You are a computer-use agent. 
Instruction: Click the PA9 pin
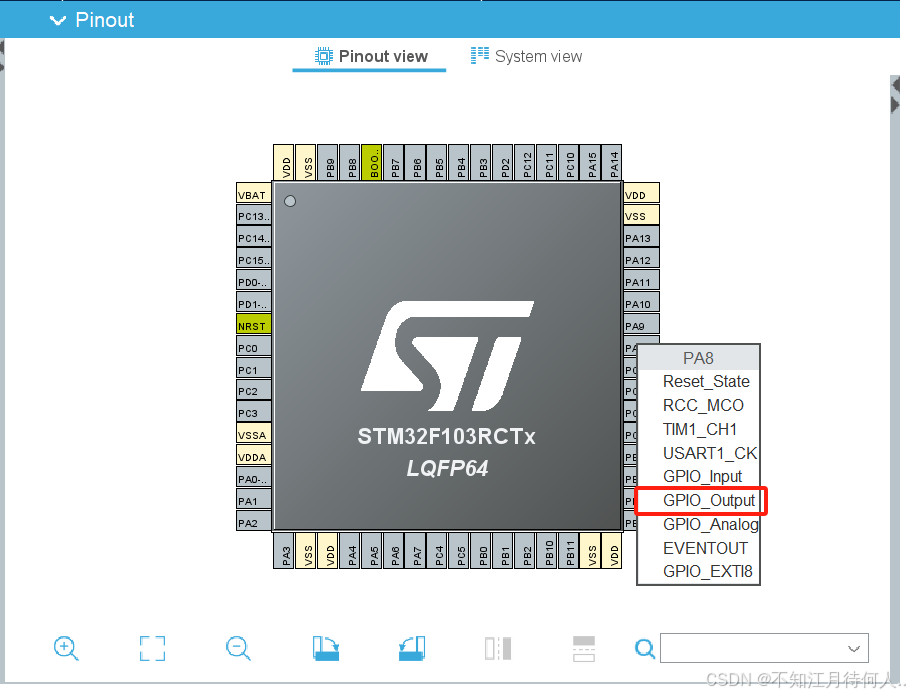(641, 324)
